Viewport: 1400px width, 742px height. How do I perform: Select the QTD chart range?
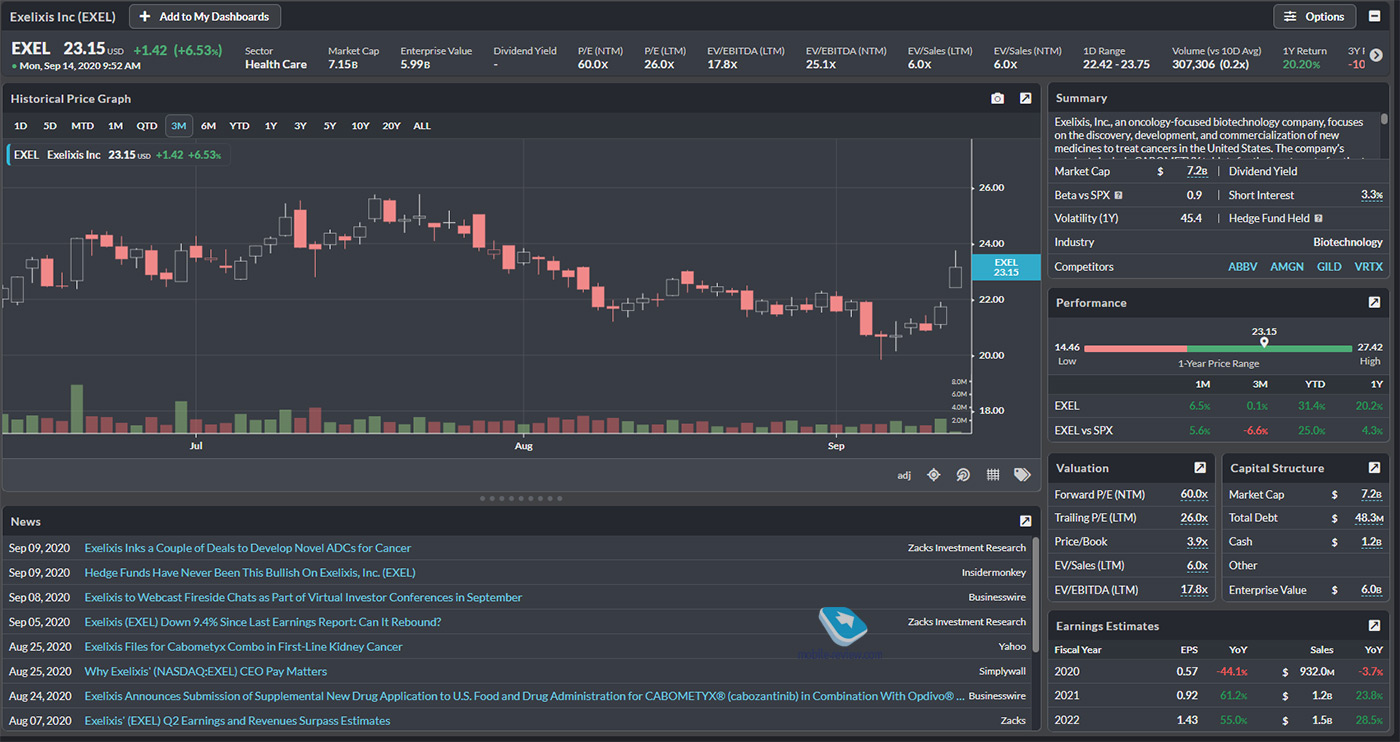click(x=147, y=126)
